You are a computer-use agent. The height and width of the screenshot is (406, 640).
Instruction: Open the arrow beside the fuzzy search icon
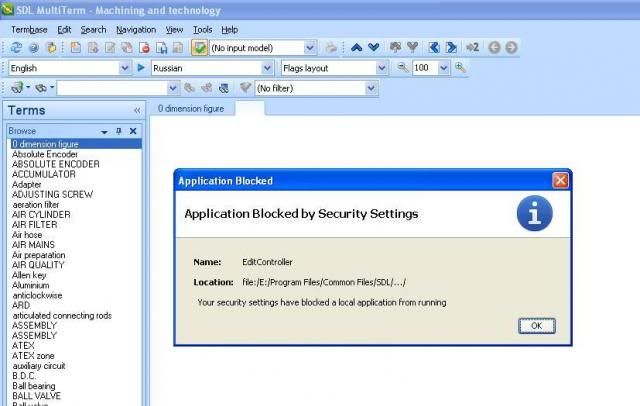(52, 87)
